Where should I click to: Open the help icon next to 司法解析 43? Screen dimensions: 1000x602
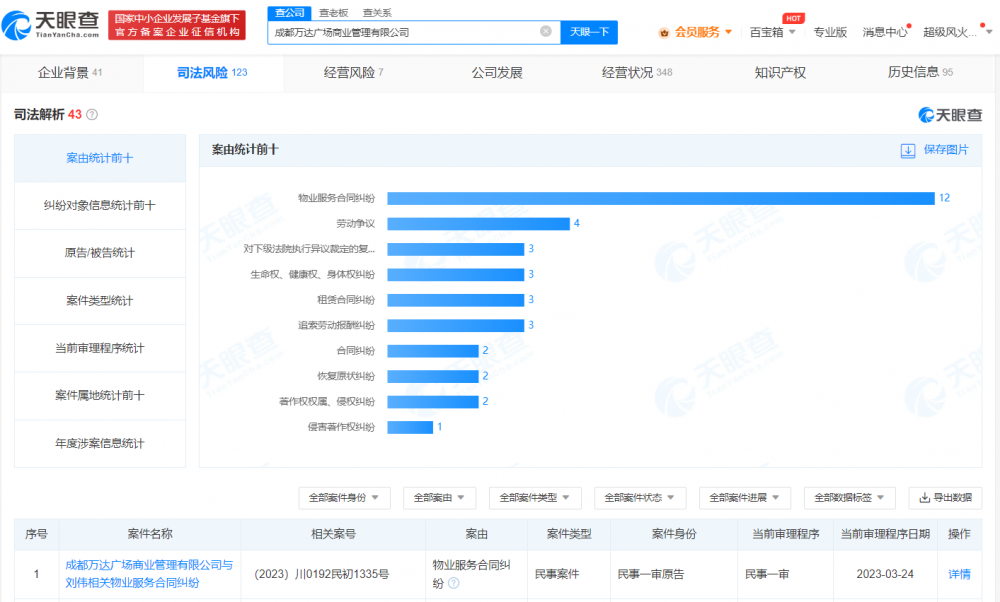point(92,115)
